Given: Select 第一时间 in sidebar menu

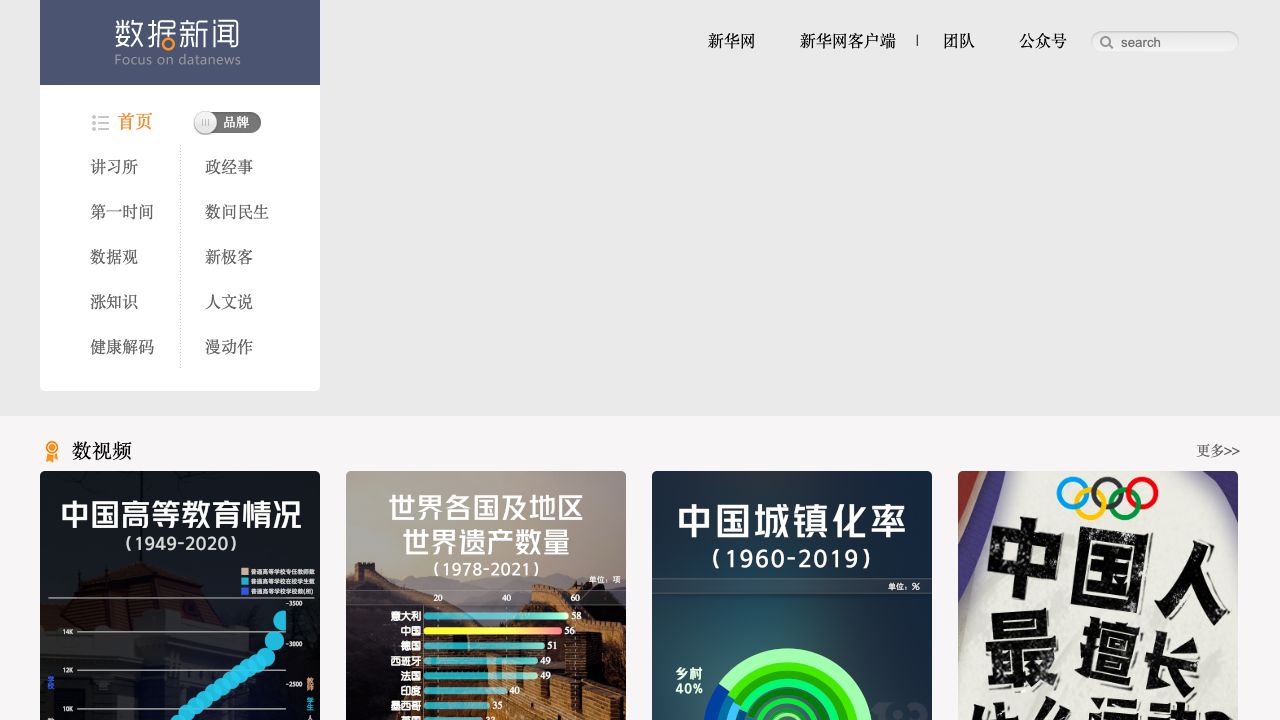Looking at the screenshot, I should click(122, 212).
